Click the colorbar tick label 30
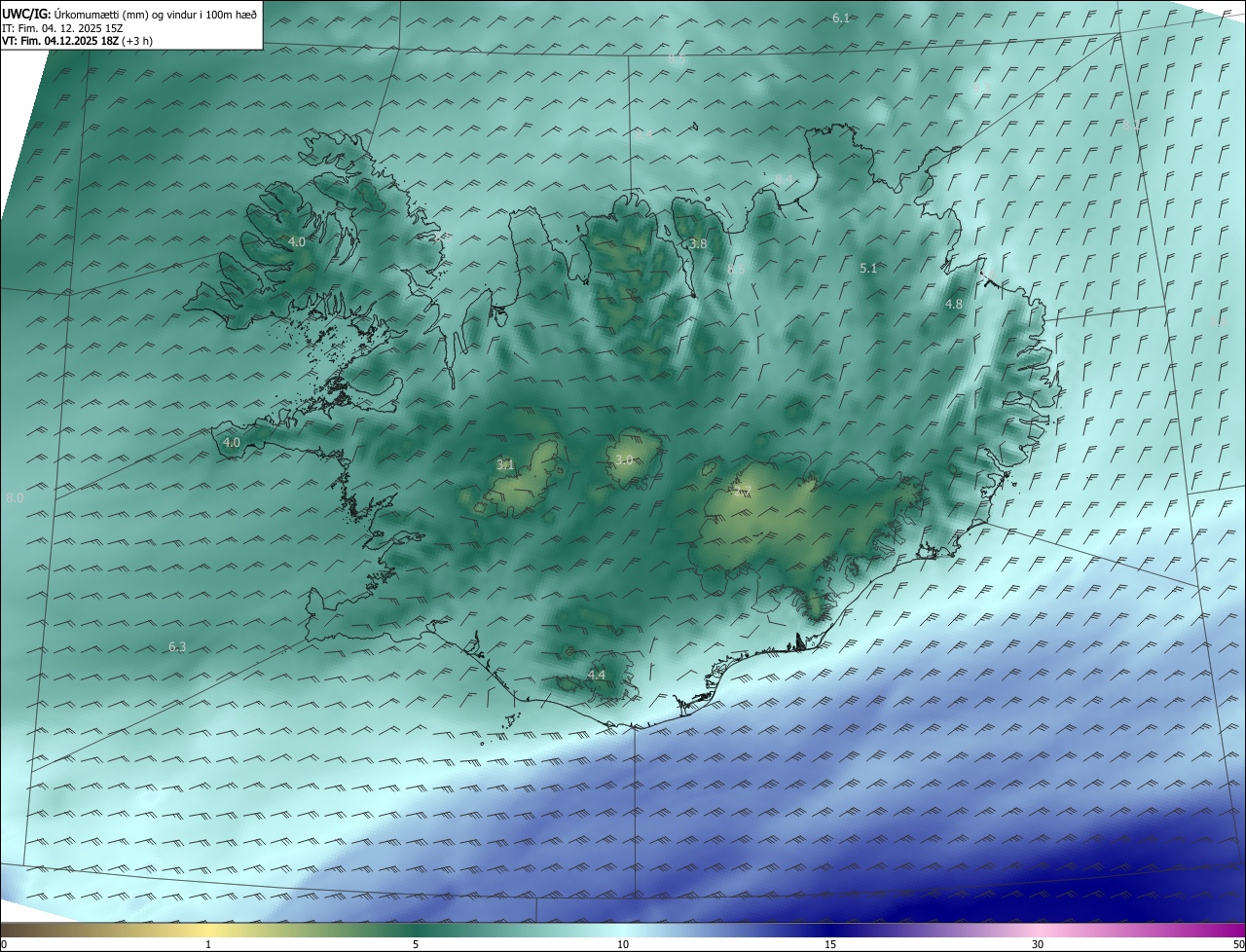This screenshot has height=952, width=1246. tap(1038, 944)
